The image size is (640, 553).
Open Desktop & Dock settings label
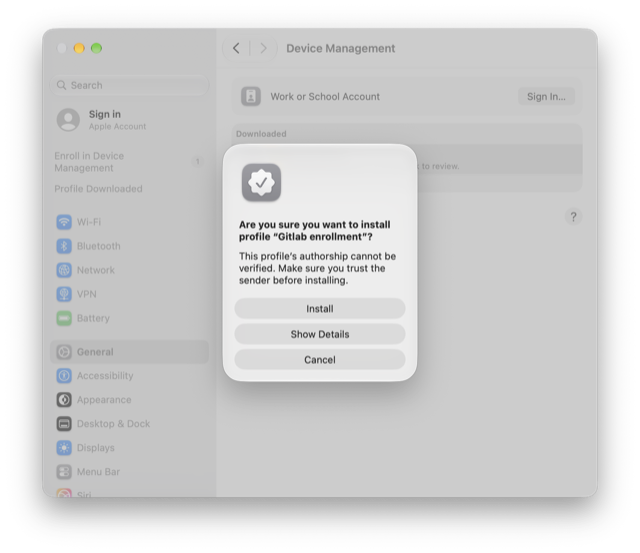(113, 424)
